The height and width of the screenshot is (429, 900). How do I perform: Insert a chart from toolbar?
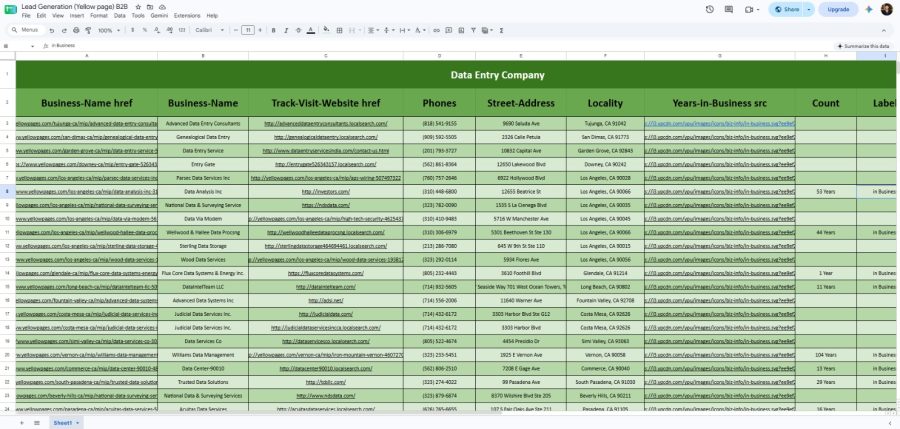461,30
